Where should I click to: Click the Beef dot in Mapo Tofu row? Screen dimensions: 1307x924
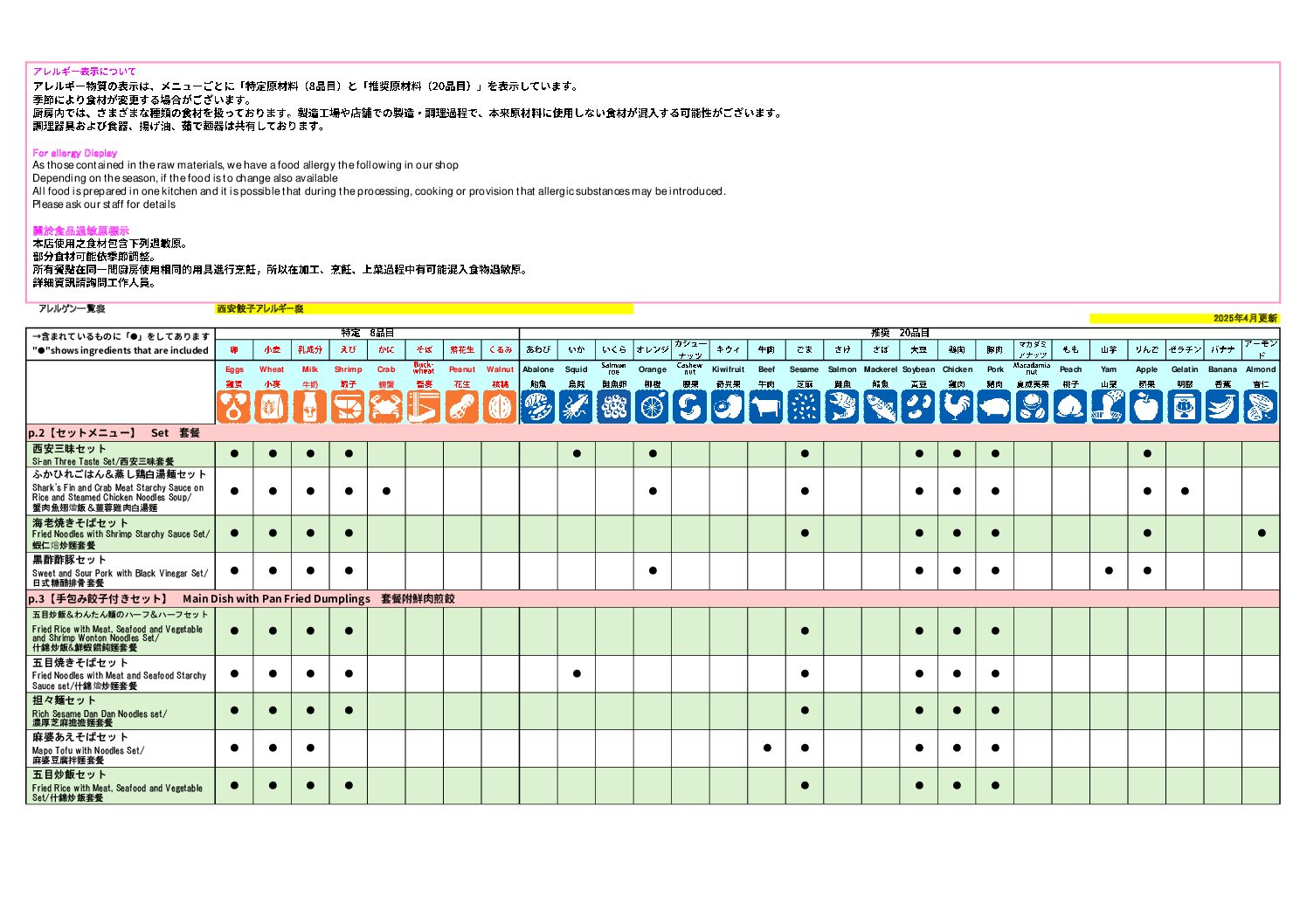(x=767, y=748)
